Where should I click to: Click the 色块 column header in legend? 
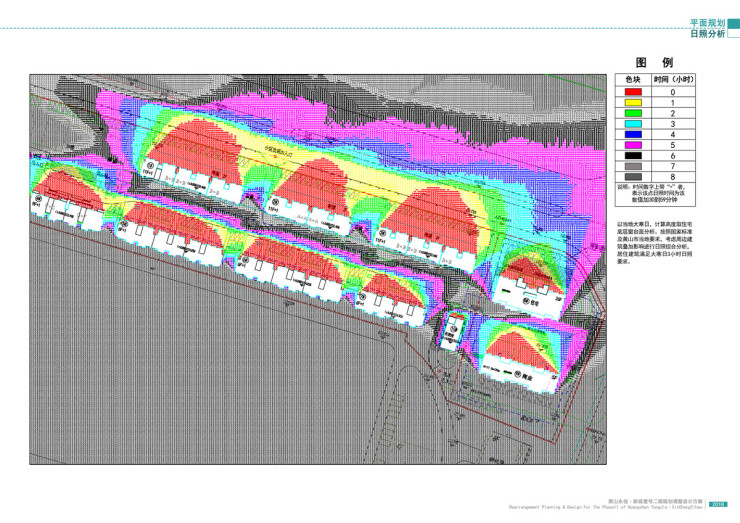(632, 80)
